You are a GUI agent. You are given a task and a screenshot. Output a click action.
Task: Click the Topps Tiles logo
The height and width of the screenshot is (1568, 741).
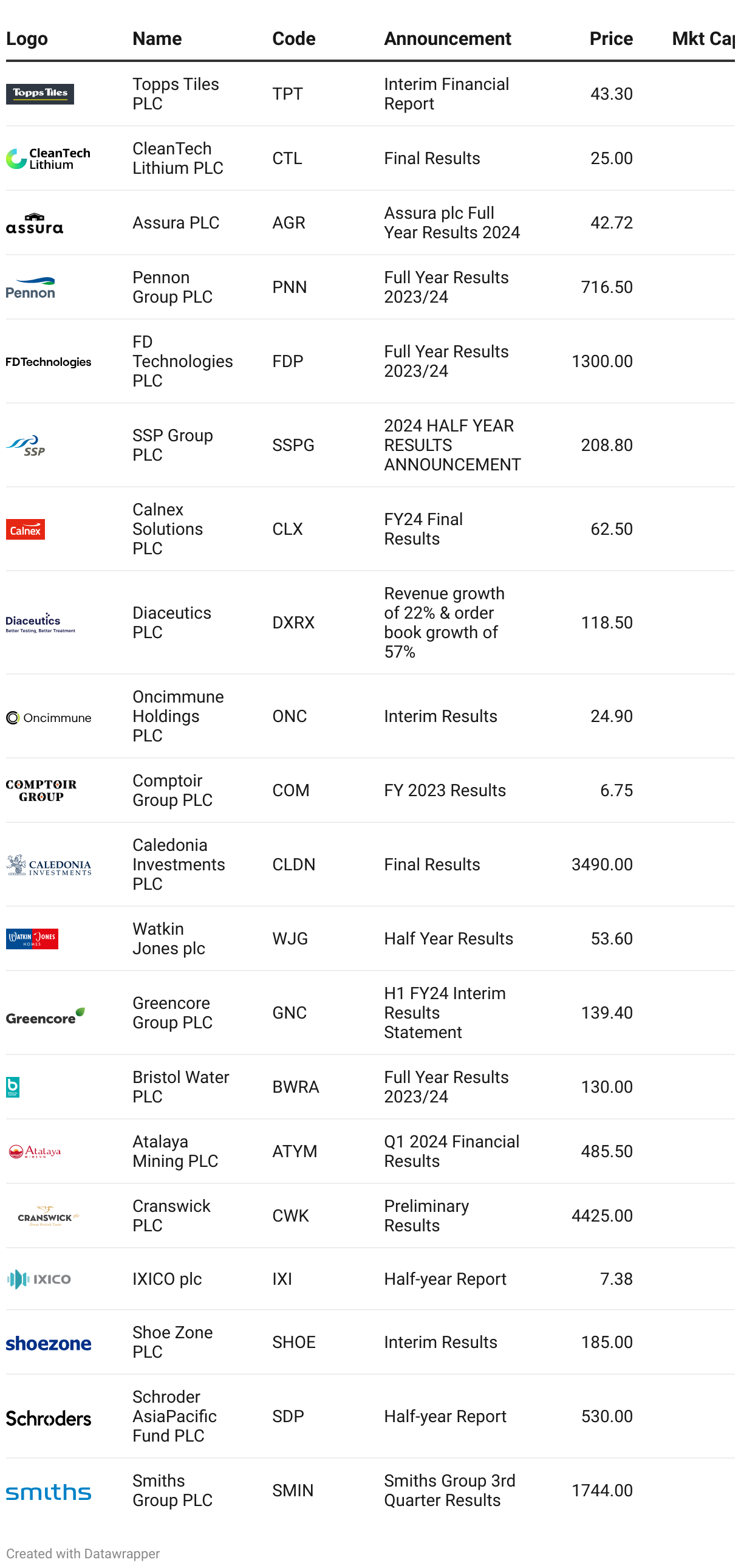coord(40,94)
